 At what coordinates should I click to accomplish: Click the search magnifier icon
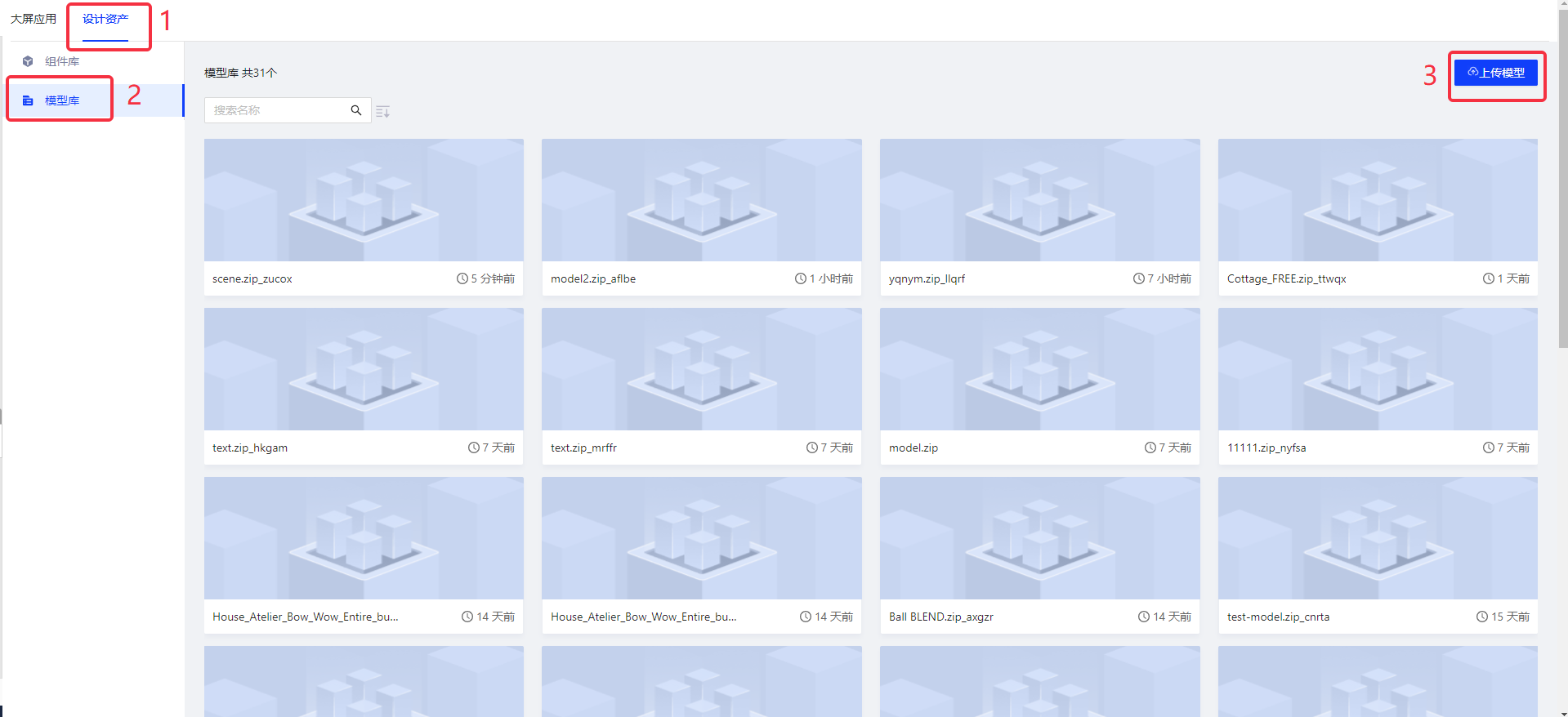tap(356, 110)
